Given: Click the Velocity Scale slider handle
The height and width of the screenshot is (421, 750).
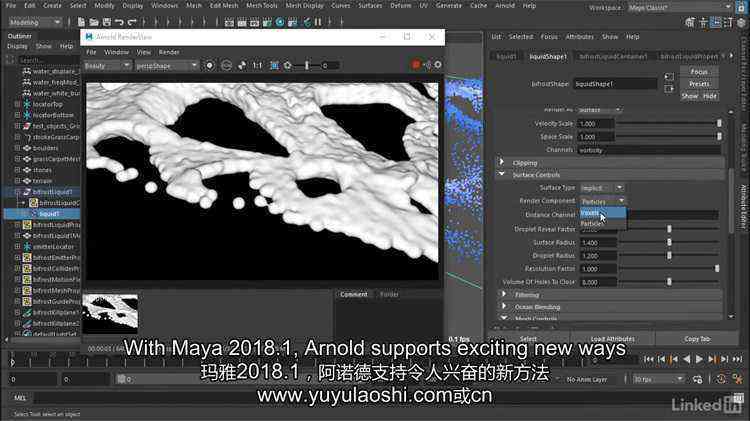Looking at the screenshot, I should [719, 123].
